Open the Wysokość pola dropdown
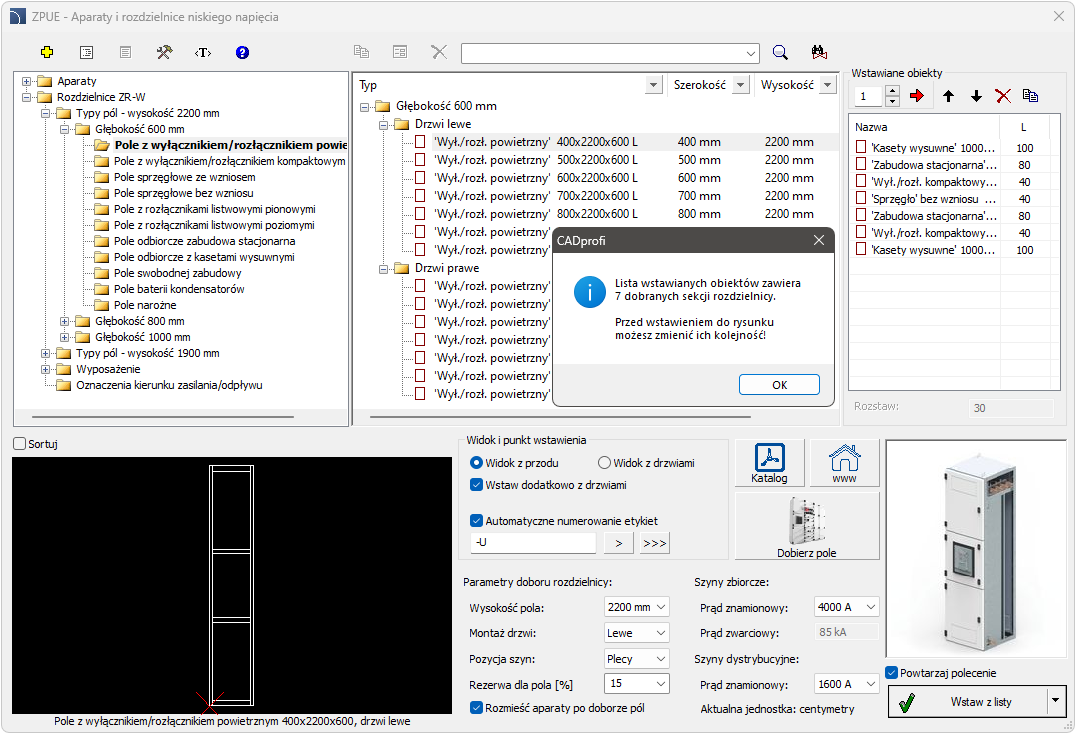Image resolution: width=1075 pixels, height=733 pixels. coord(637,607)
